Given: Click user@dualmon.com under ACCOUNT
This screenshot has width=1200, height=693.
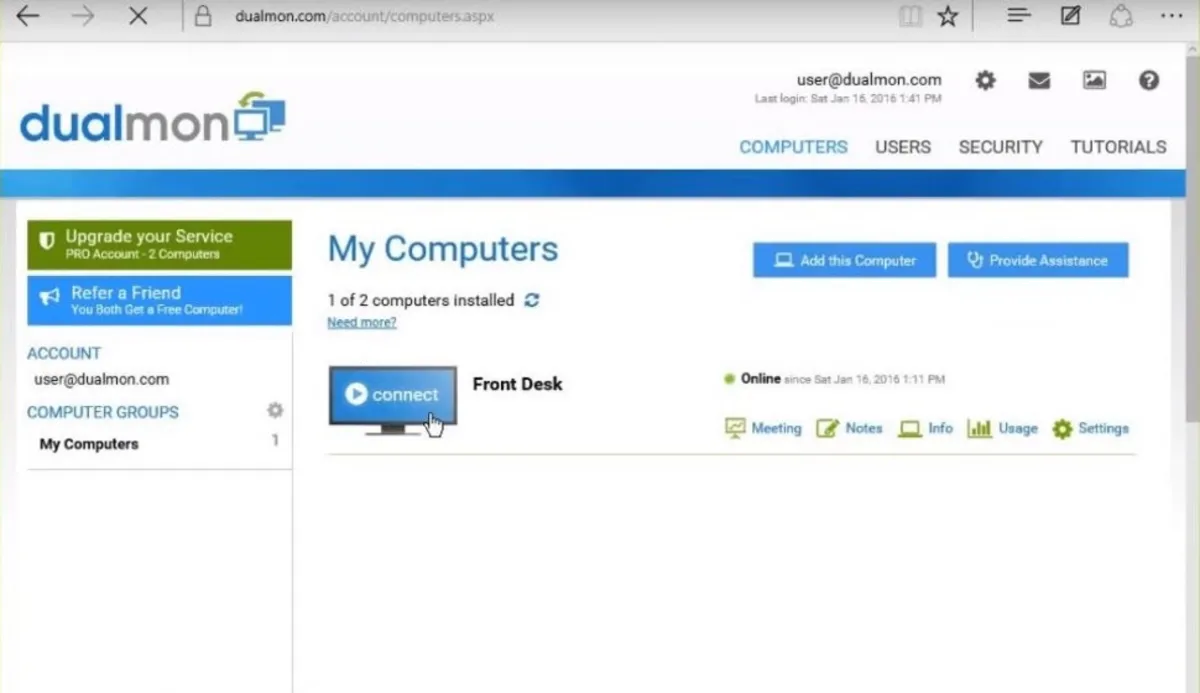Looking at the screenshot, I should point(101,379).
